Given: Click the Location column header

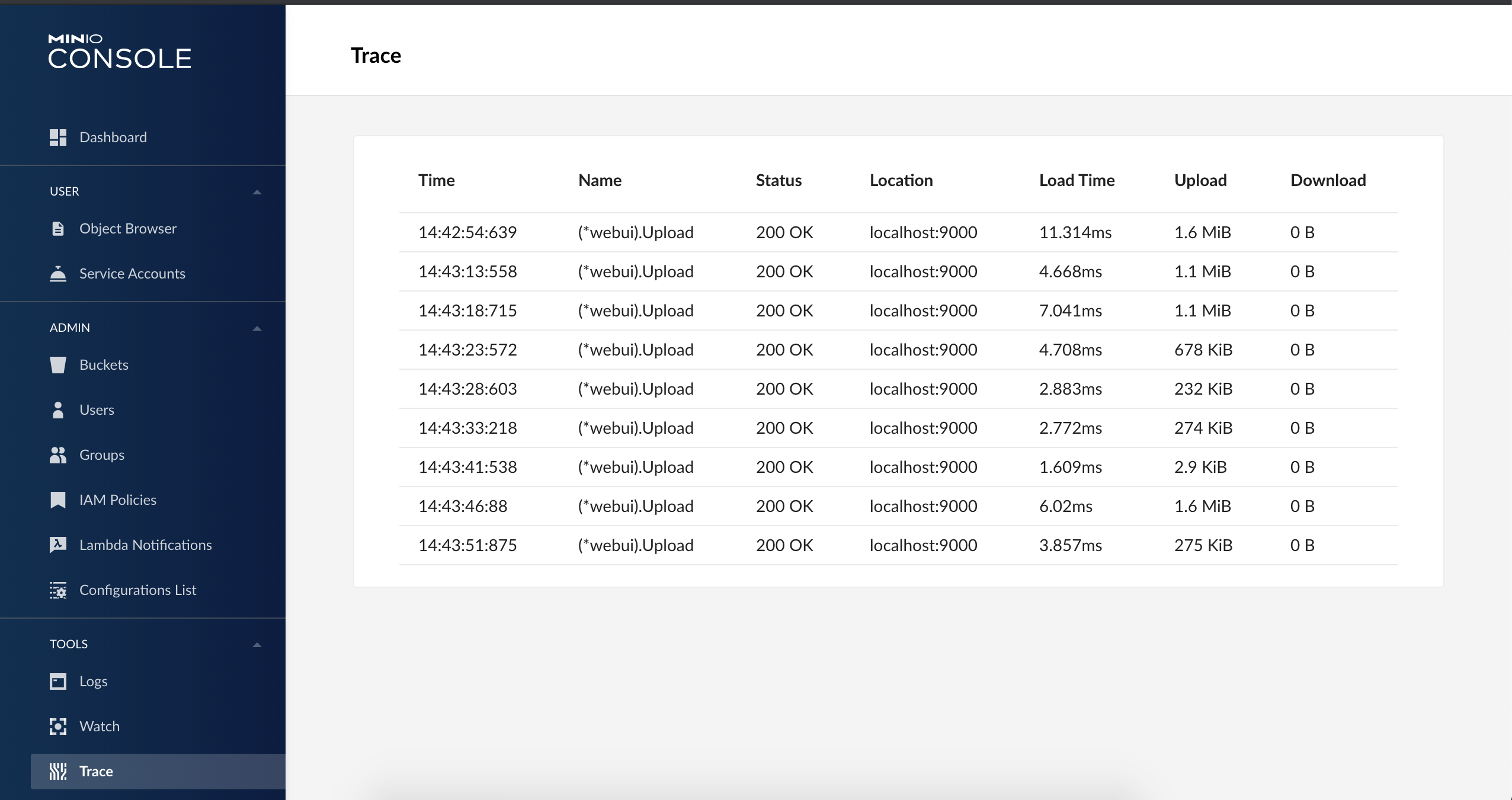Looking at the screenshot, I should tap(901, 180).
